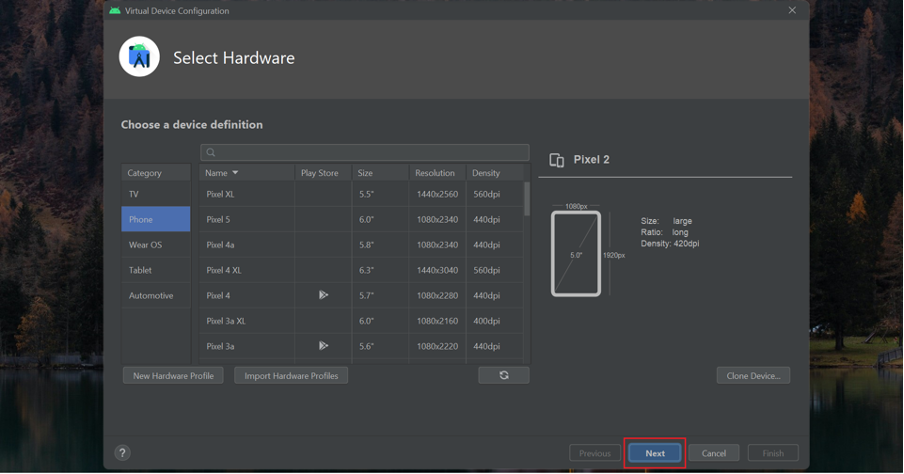Click the 5.8" size cell

[x=366, y=244]
